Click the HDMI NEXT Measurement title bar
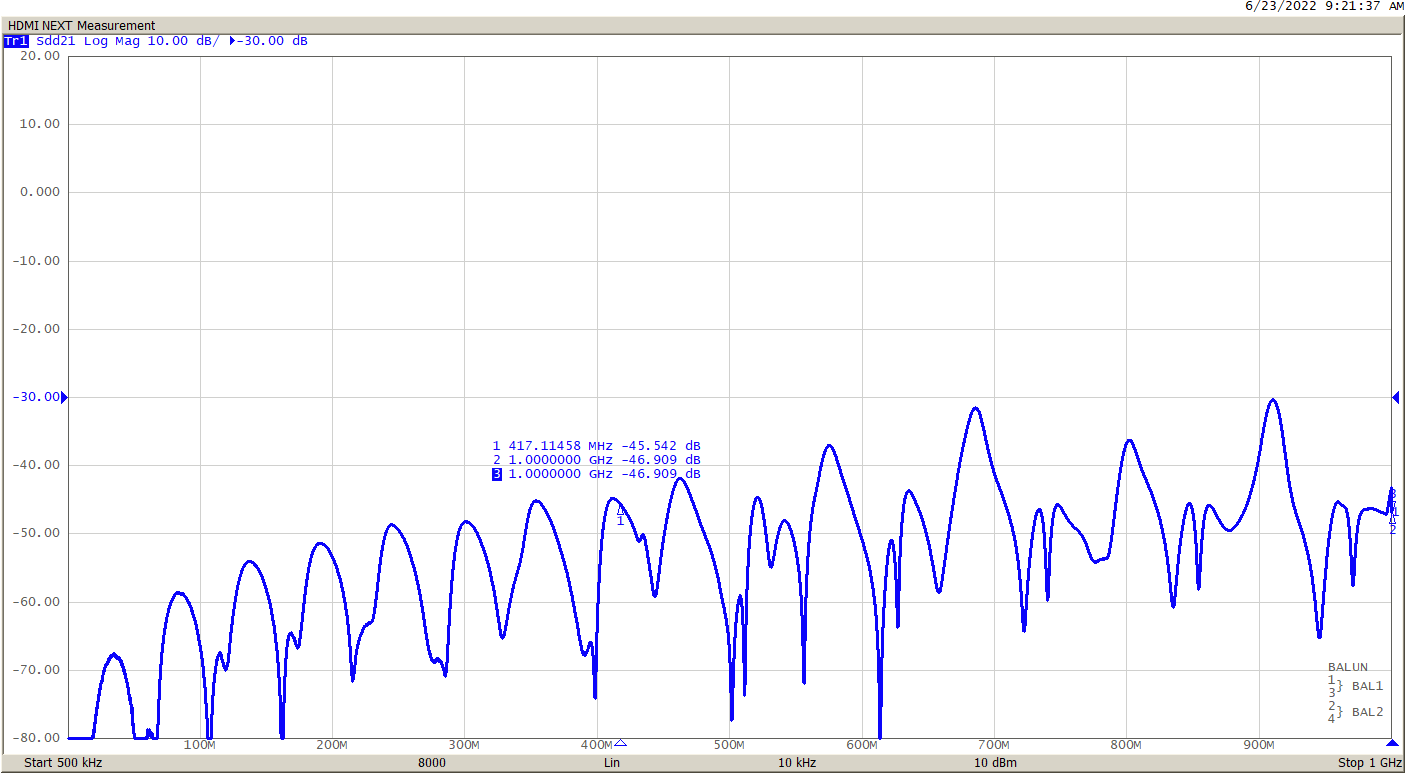Viewport: 1405px width, 773px height. 702,25
